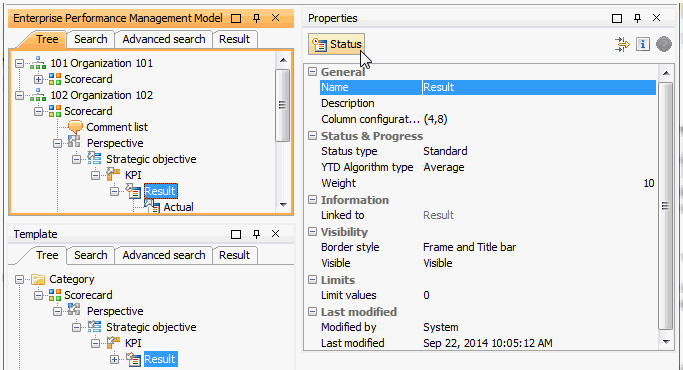
Task: Switch to Advanced search tab in model panel
Action: tap(164, 39)
